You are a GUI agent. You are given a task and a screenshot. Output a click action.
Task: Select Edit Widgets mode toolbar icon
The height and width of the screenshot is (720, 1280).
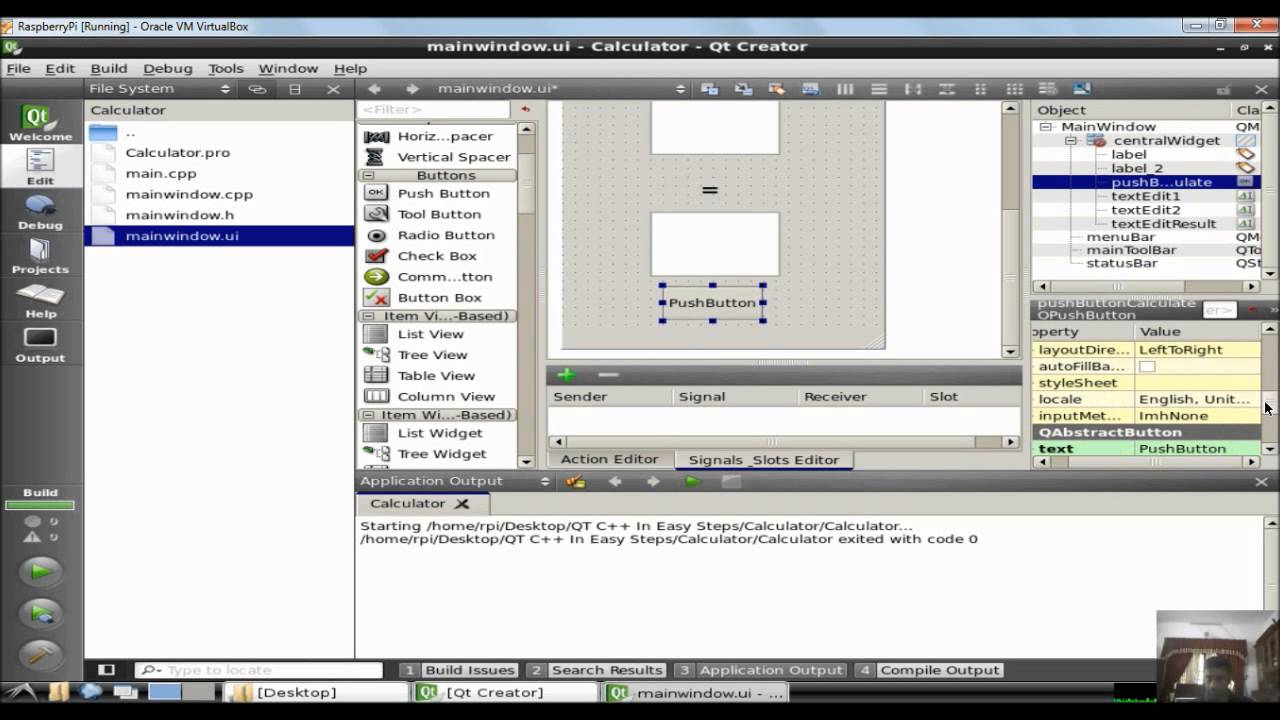[709, 89]
